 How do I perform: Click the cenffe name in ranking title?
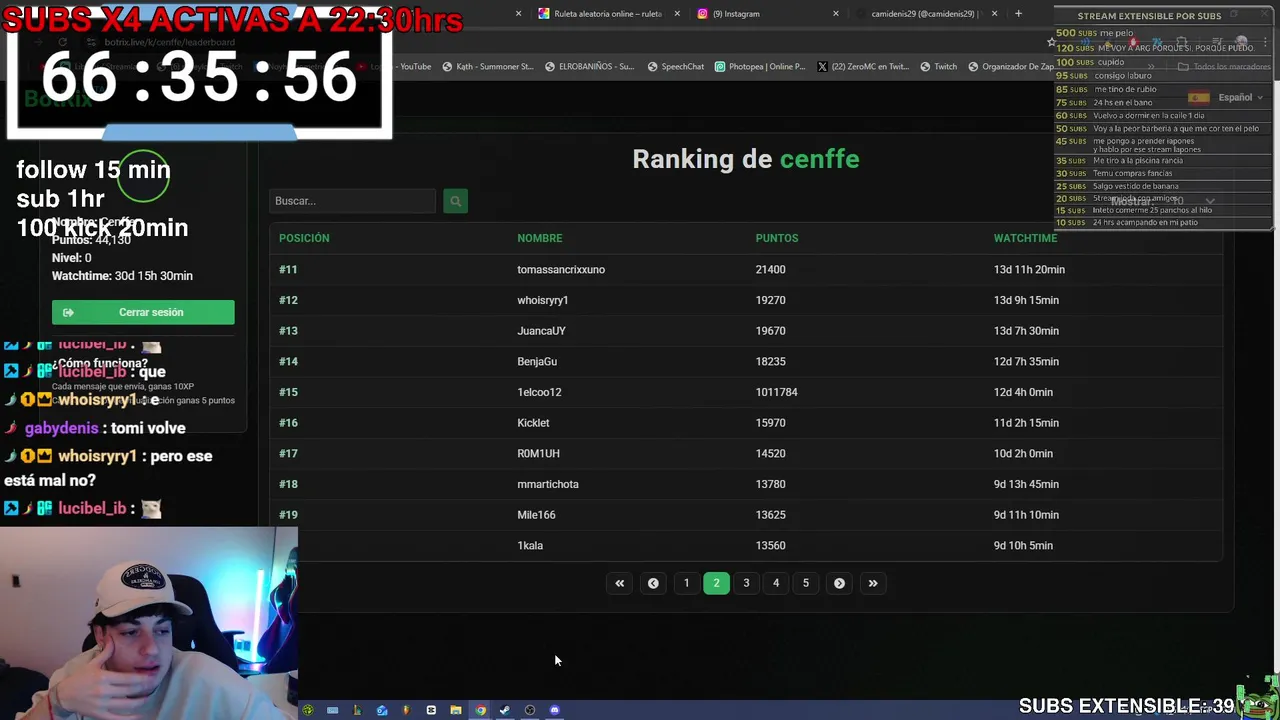[x=819, y=159]
